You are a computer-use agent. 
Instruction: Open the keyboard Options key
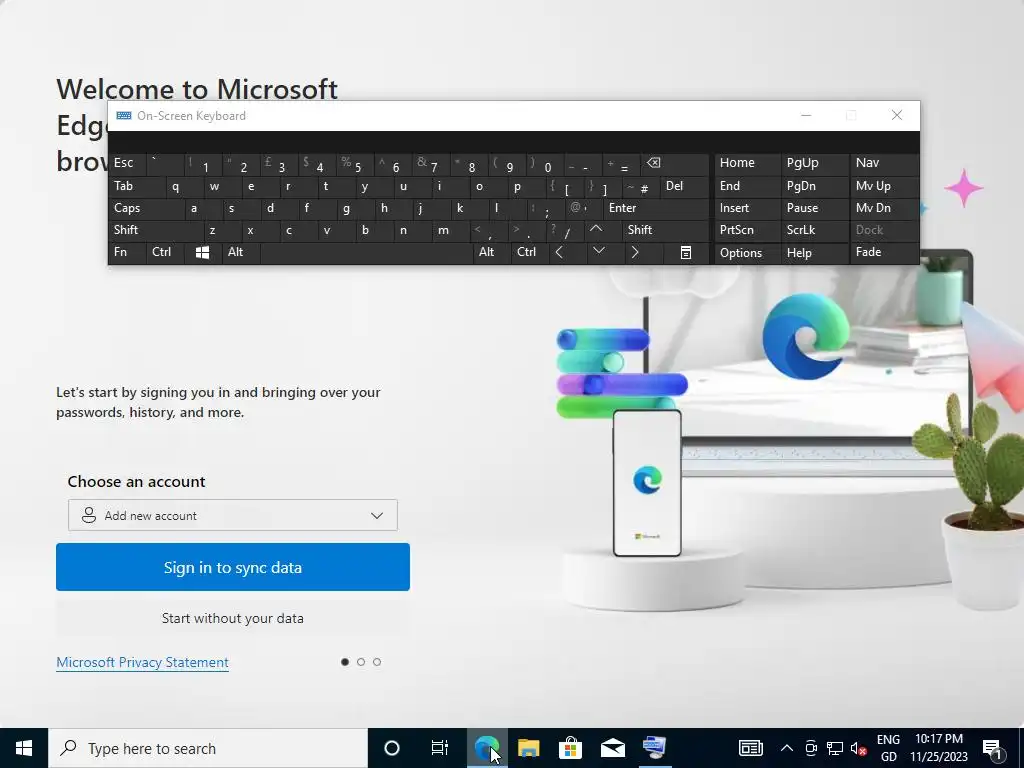click(x=747, y=253)
